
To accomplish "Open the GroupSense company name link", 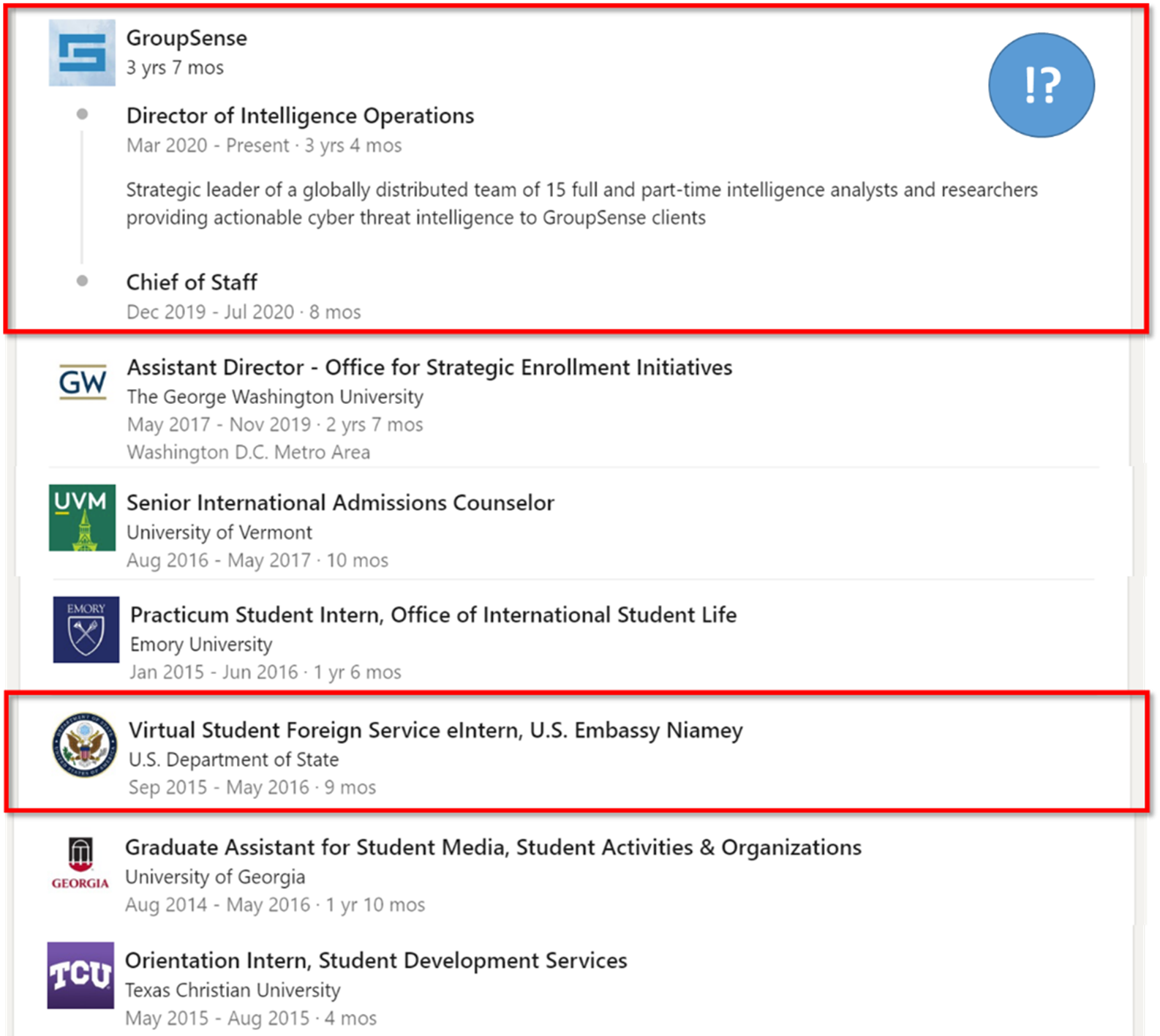I will pos(187,38).
